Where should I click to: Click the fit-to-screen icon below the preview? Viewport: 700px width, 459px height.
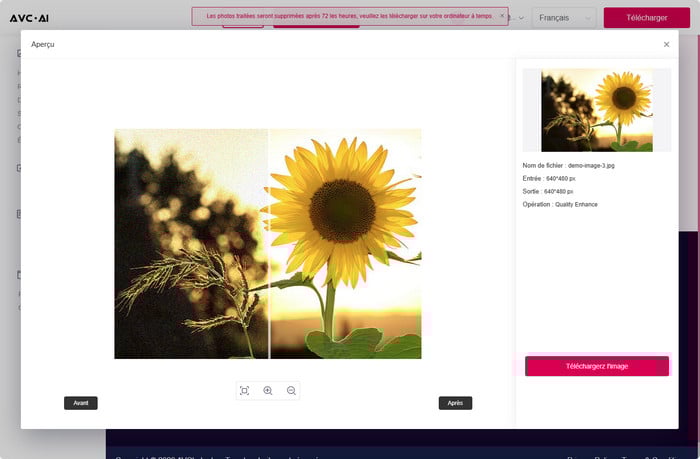pyautogui.click(x=244, y=391)
